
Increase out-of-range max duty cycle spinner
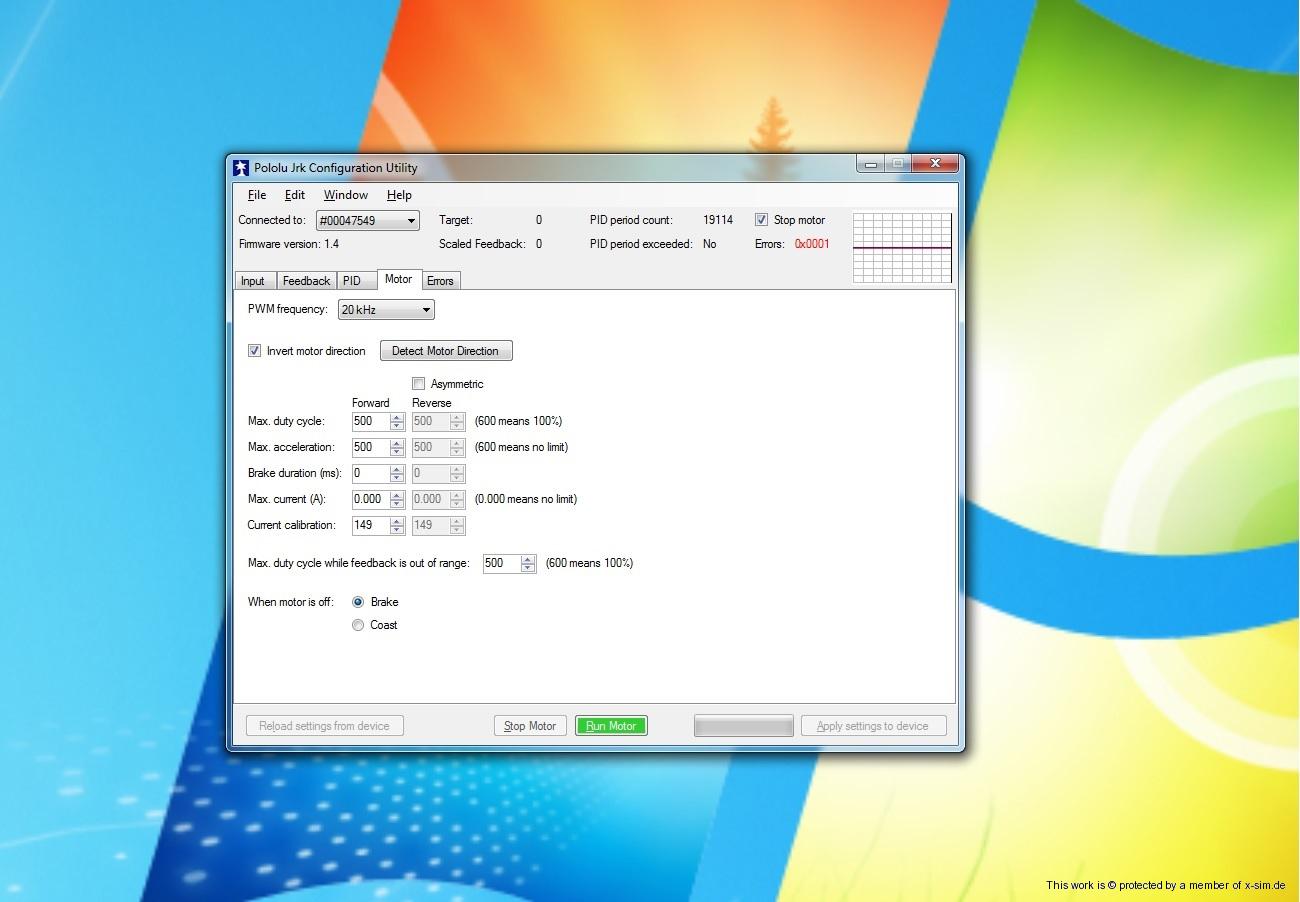click(x=528, y=559)
